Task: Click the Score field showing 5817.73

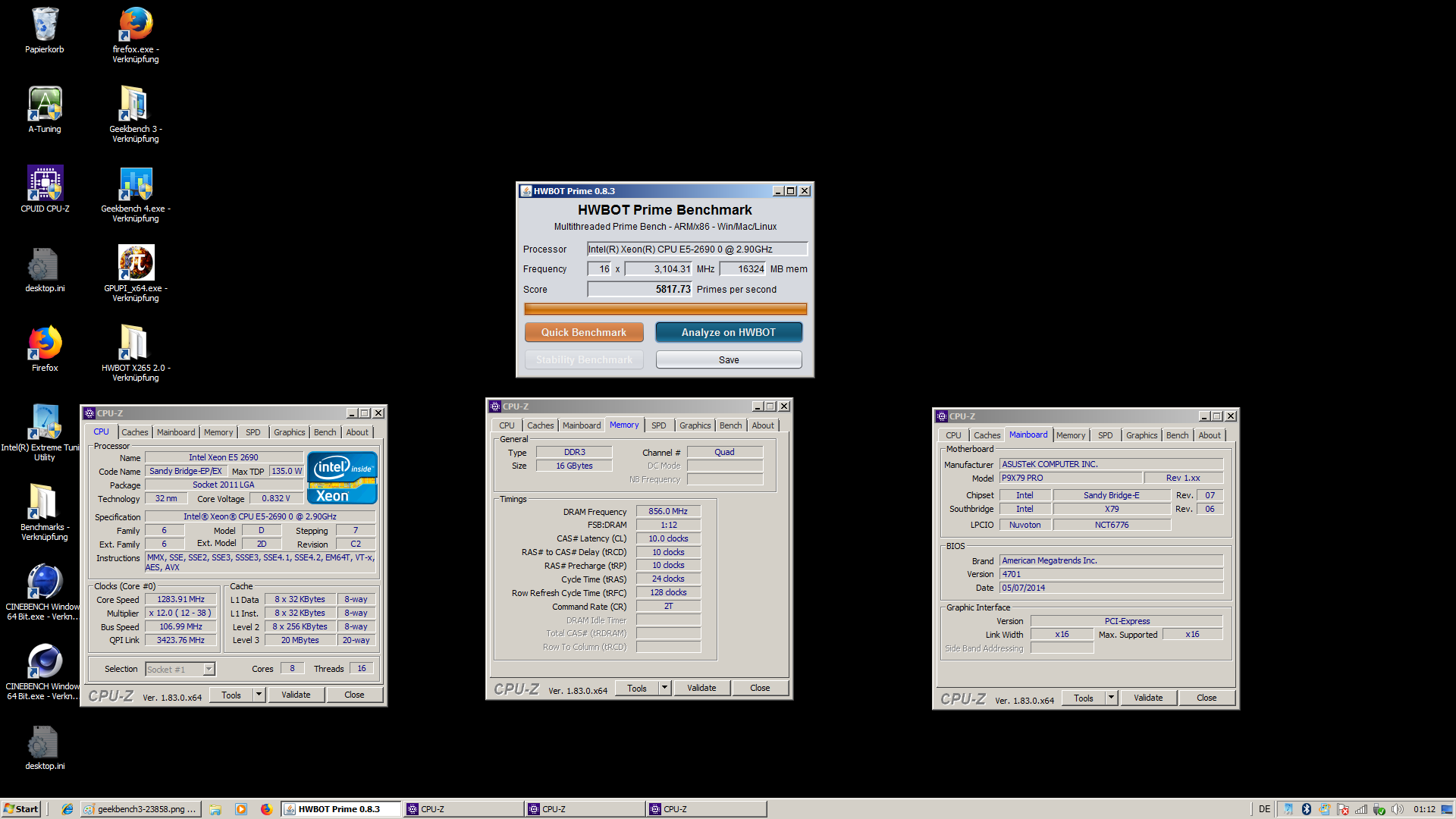Action: click(640, 289)
